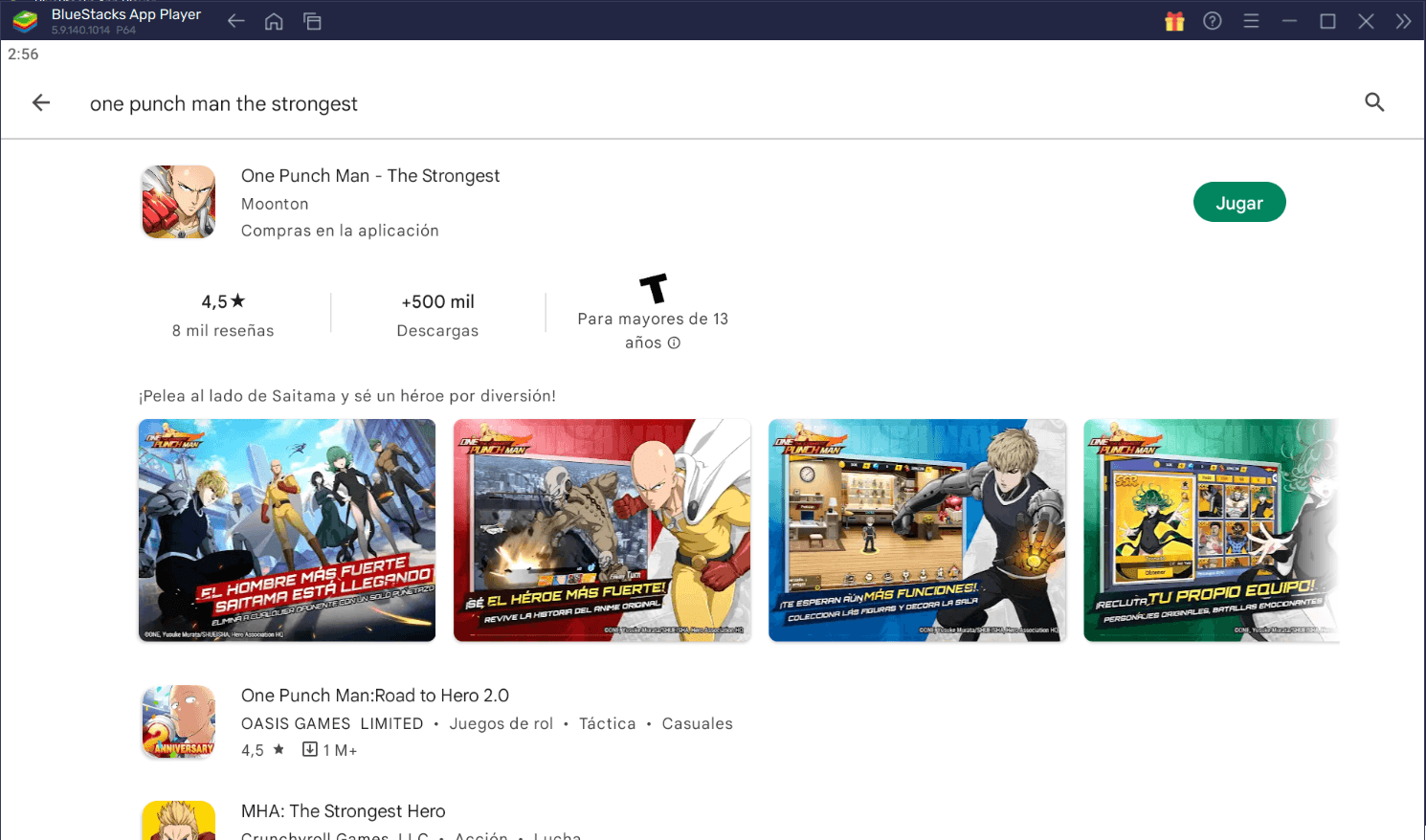
Task: Go back using BlueStacks back arrow
Action: (235, 21)
